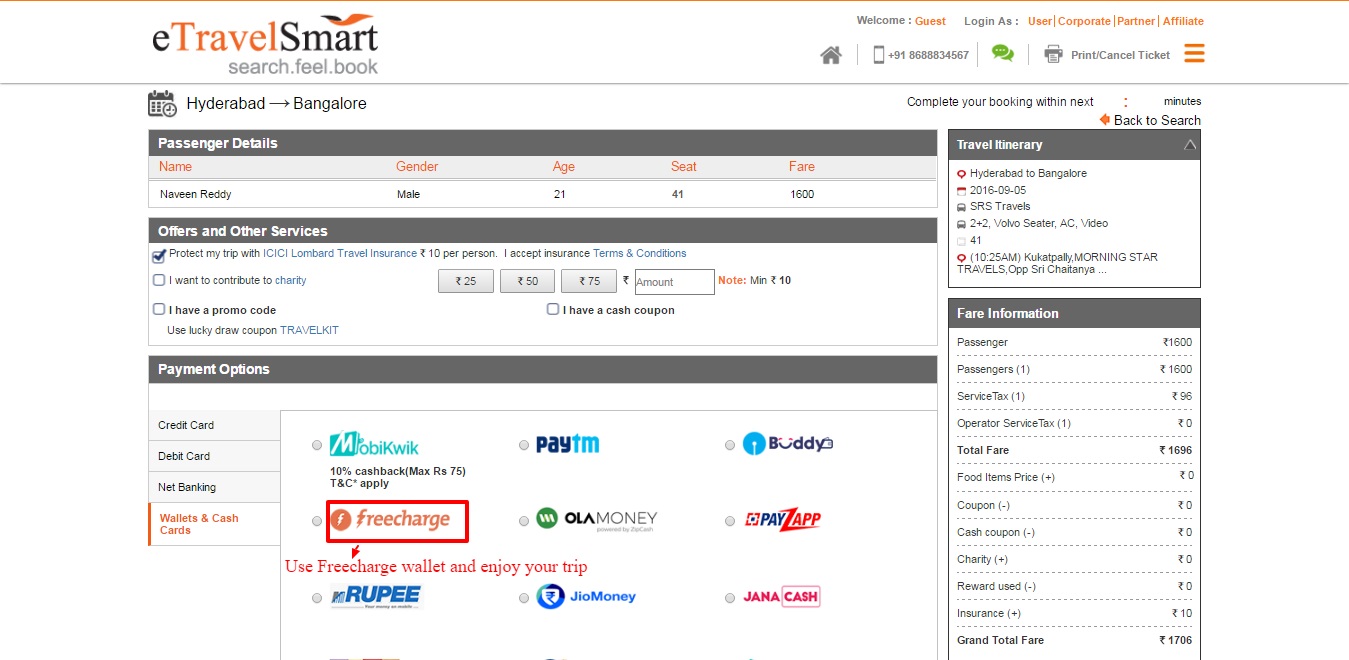Click passenger name Naveen Reddy
The height and width of the screenshot is (660, 1349).
pos(195,194)
